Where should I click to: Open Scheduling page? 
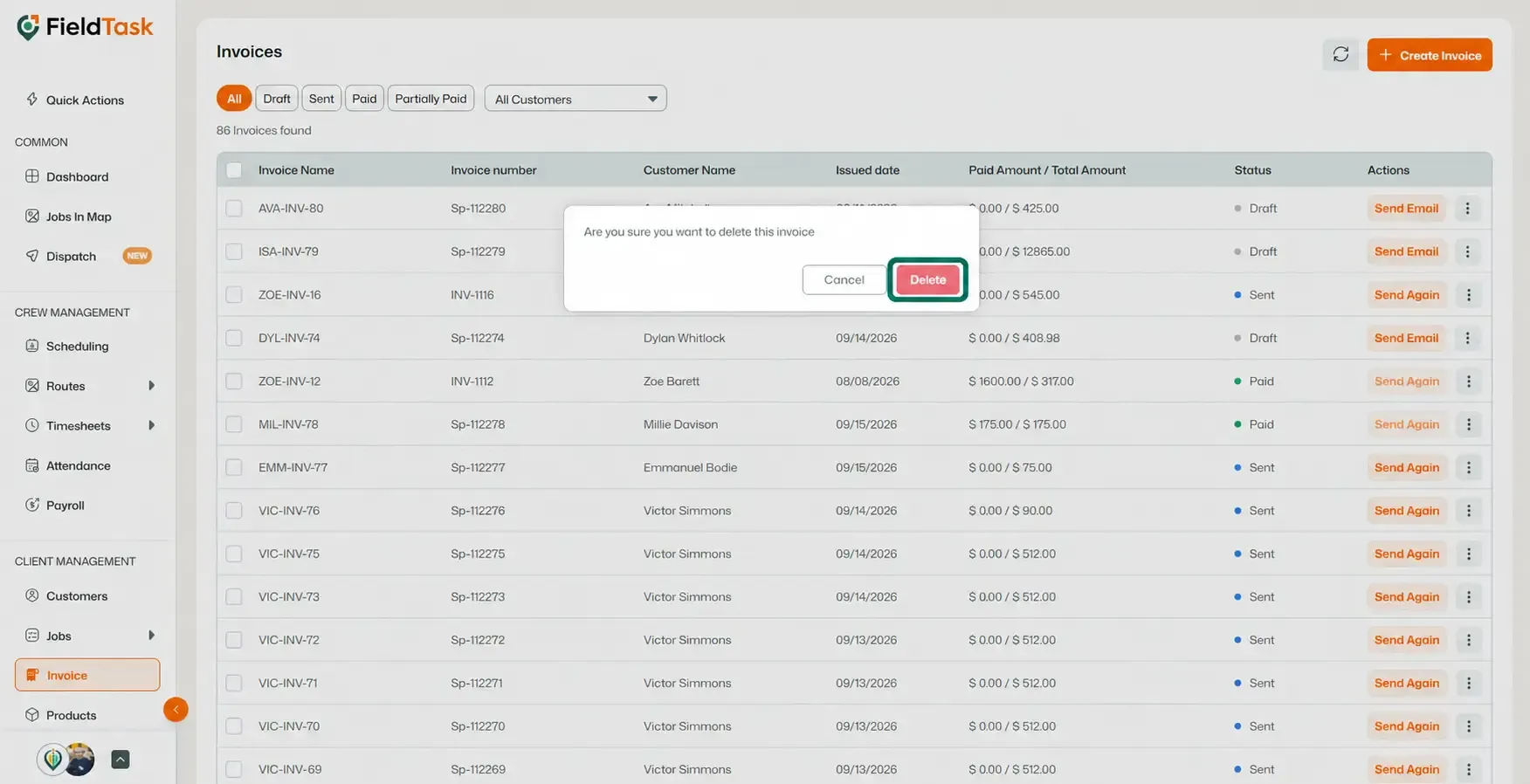pyautogui.click(x=77, y=346)
